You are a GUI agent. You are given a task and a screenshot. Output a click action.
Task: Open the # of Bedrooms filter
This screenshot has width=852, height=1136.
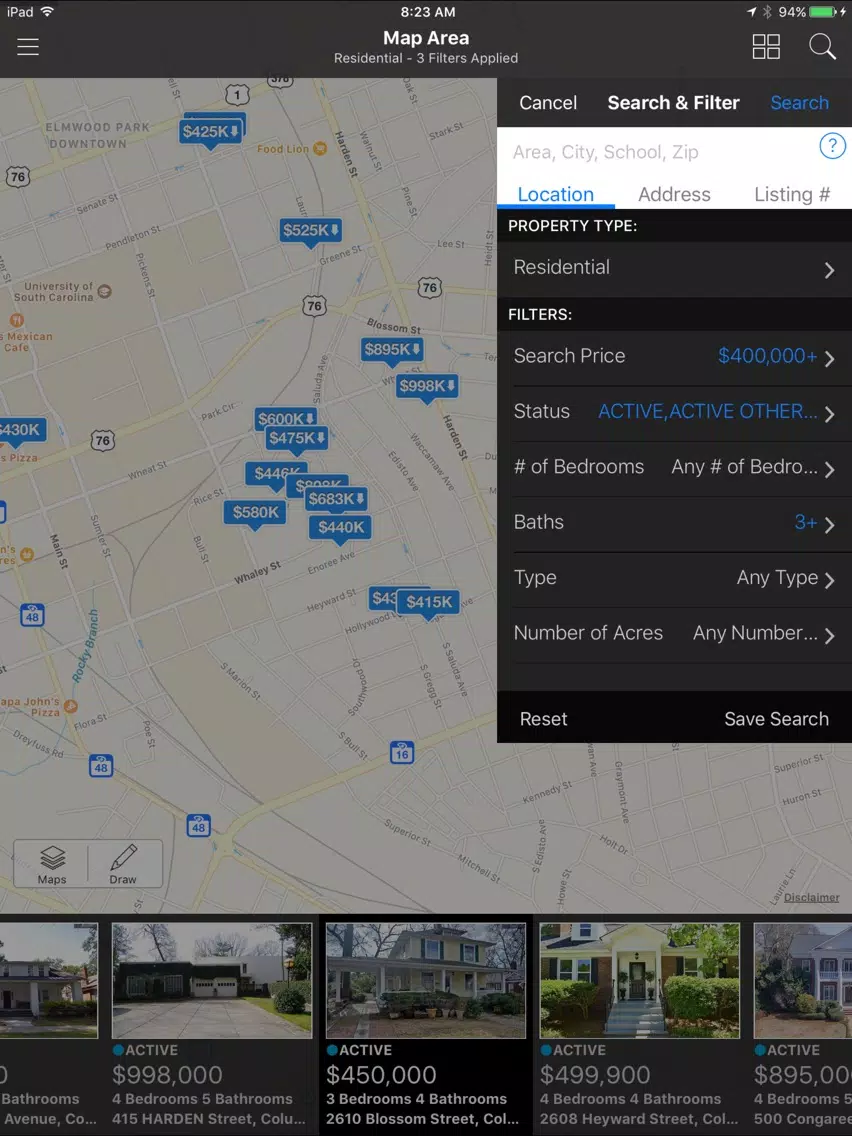click(674, 468)
